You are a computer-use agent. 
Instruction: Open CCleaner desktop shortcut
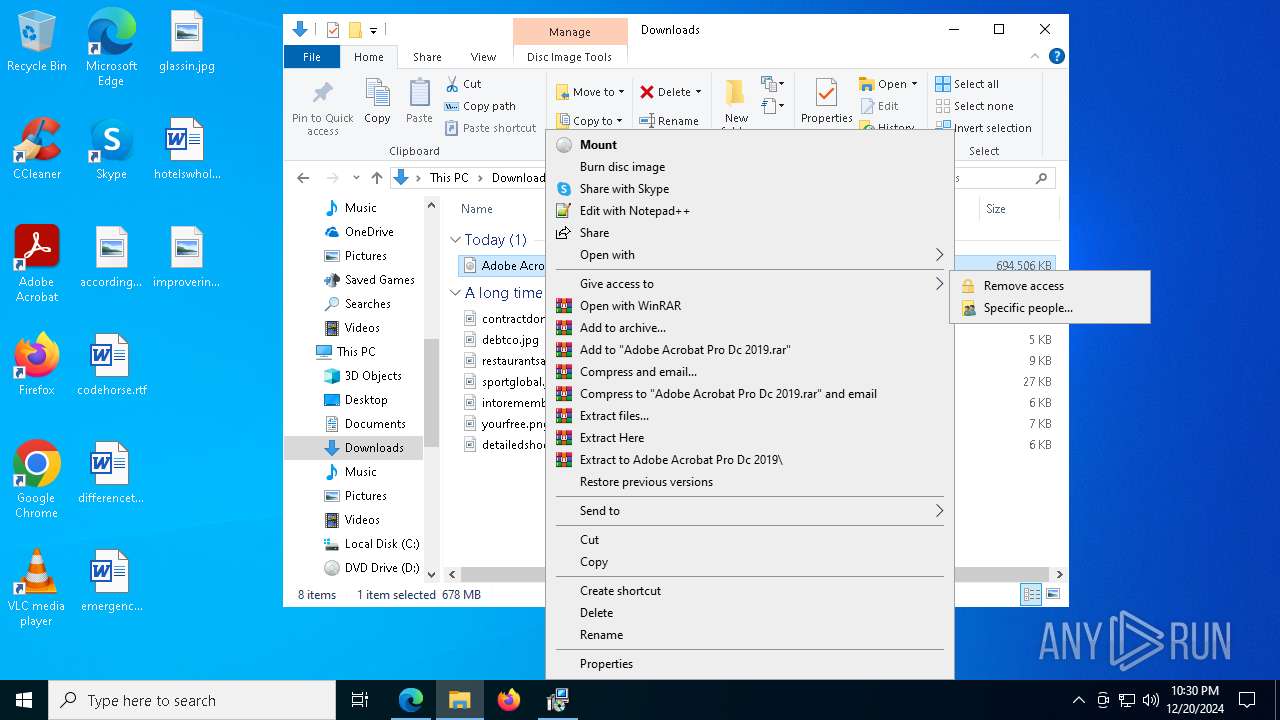tap(37, 149)
